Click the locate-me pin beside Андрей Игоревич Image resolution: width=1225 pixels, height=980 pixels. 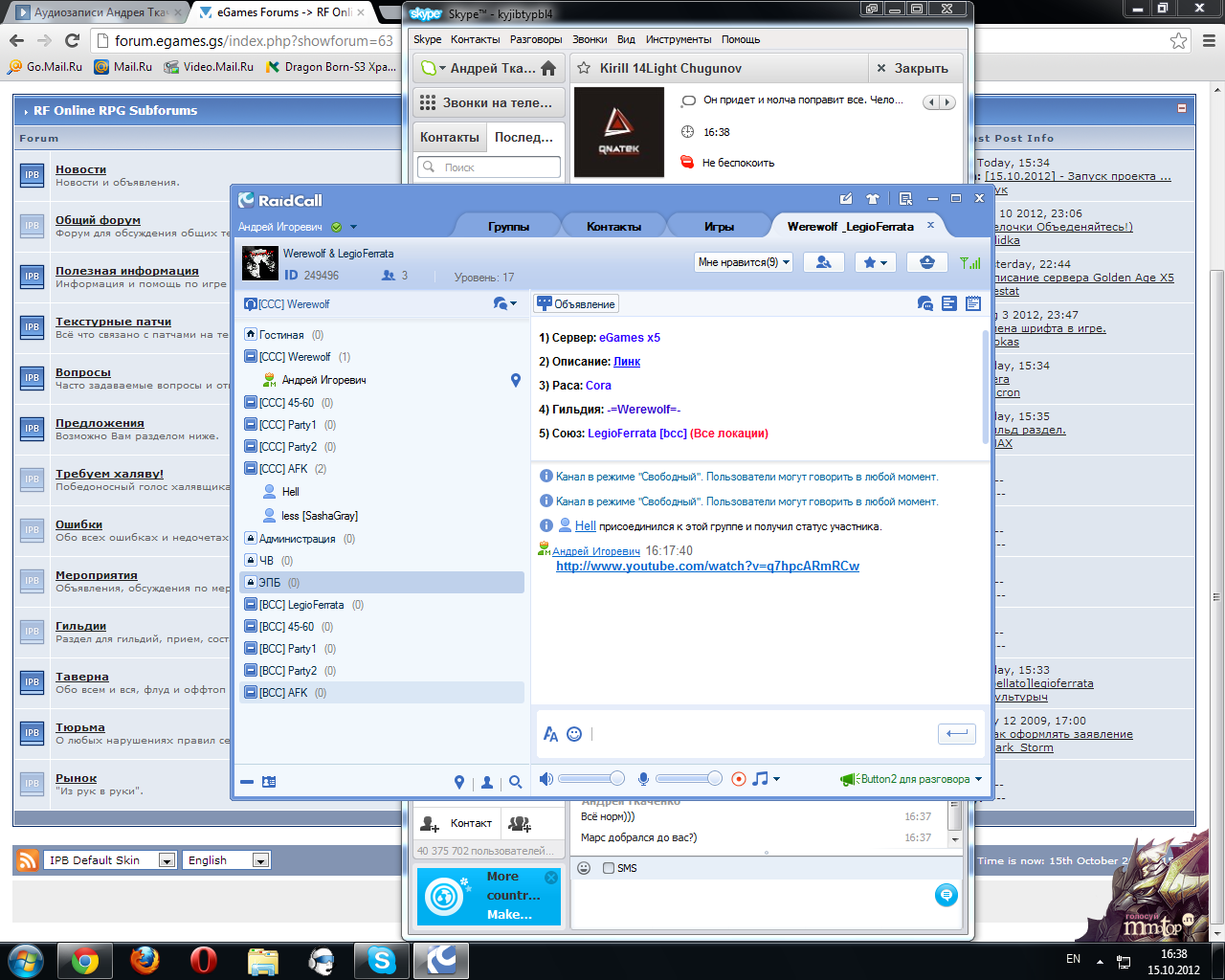[x=516, y=380]
